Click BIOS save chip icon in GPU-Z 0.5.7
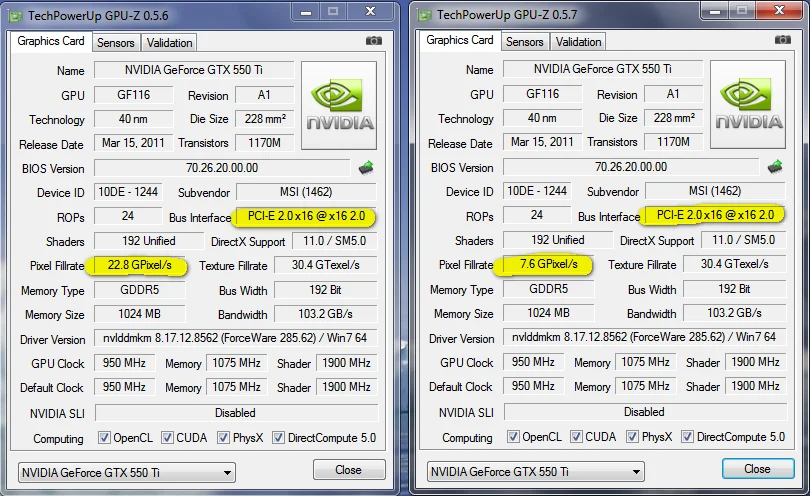 click(x=775, y=166)
